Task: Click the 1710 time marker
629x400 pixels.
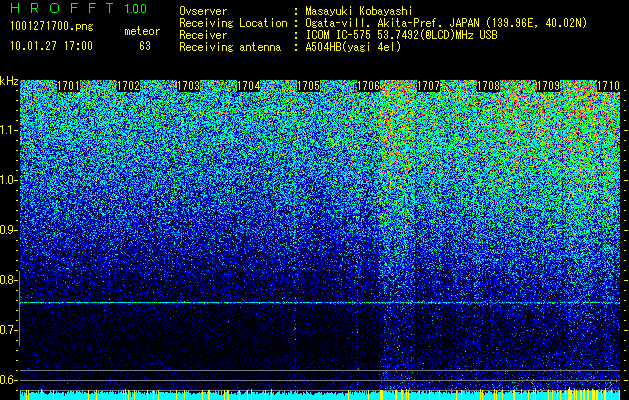Action: click(608, 86)
